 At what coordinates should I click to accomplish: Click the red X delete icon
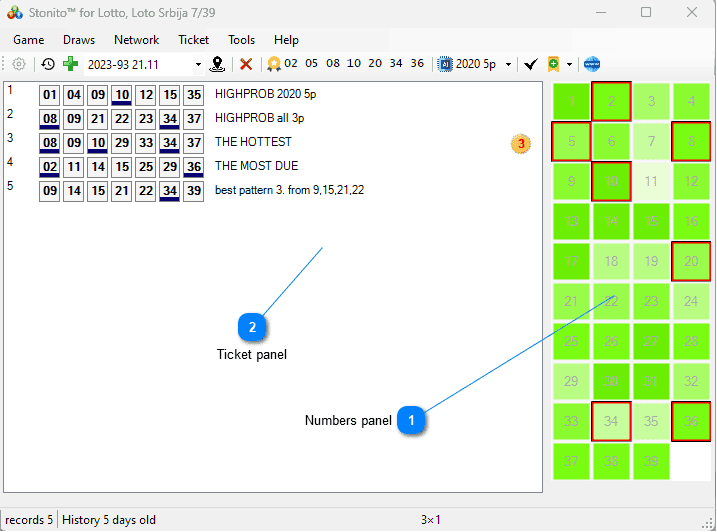tap(246, 64)
